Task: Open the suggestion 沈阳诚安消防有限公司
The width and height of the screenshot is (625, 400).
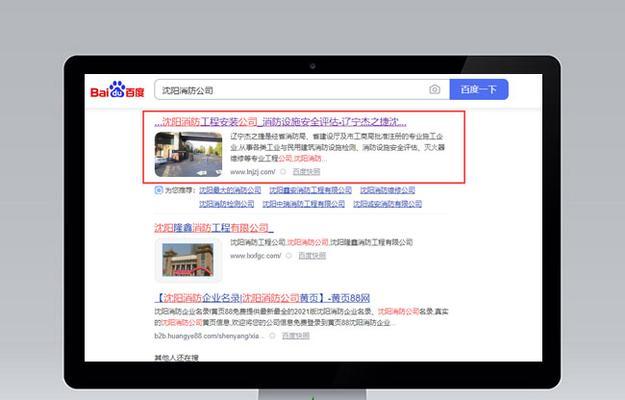Action: (387, 204)
